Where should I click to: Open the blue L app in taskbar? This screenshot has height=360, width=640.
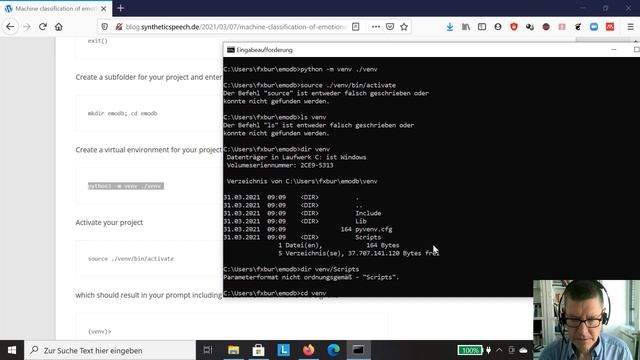[x=283, y=350]
